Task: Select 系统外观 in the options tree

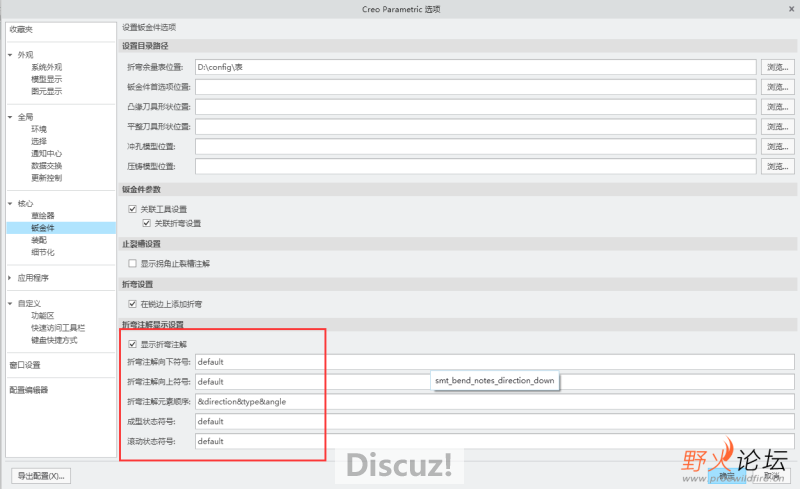Action: [x=46, y=67]
